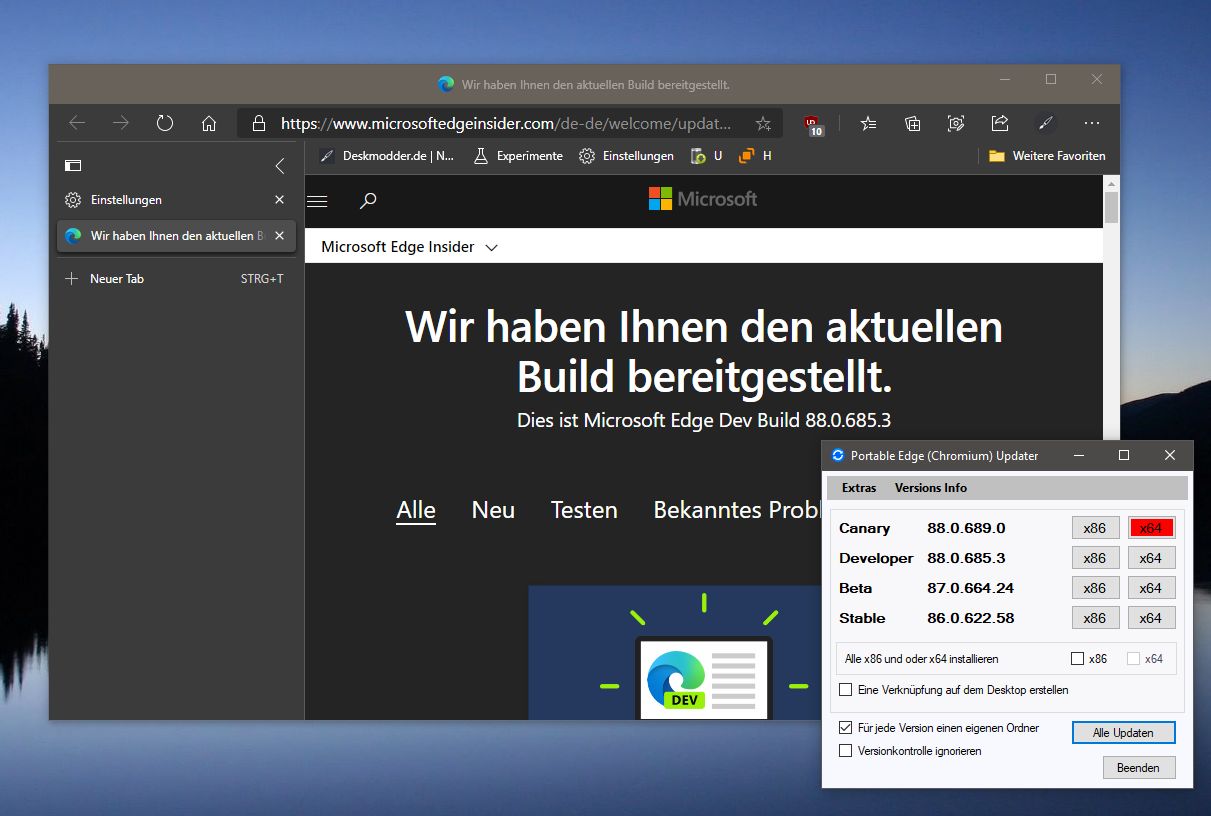The image size is (1211, 816).
Task: Expand the Microsoft Edge Insider dropdown
Action: pos(409,247)
